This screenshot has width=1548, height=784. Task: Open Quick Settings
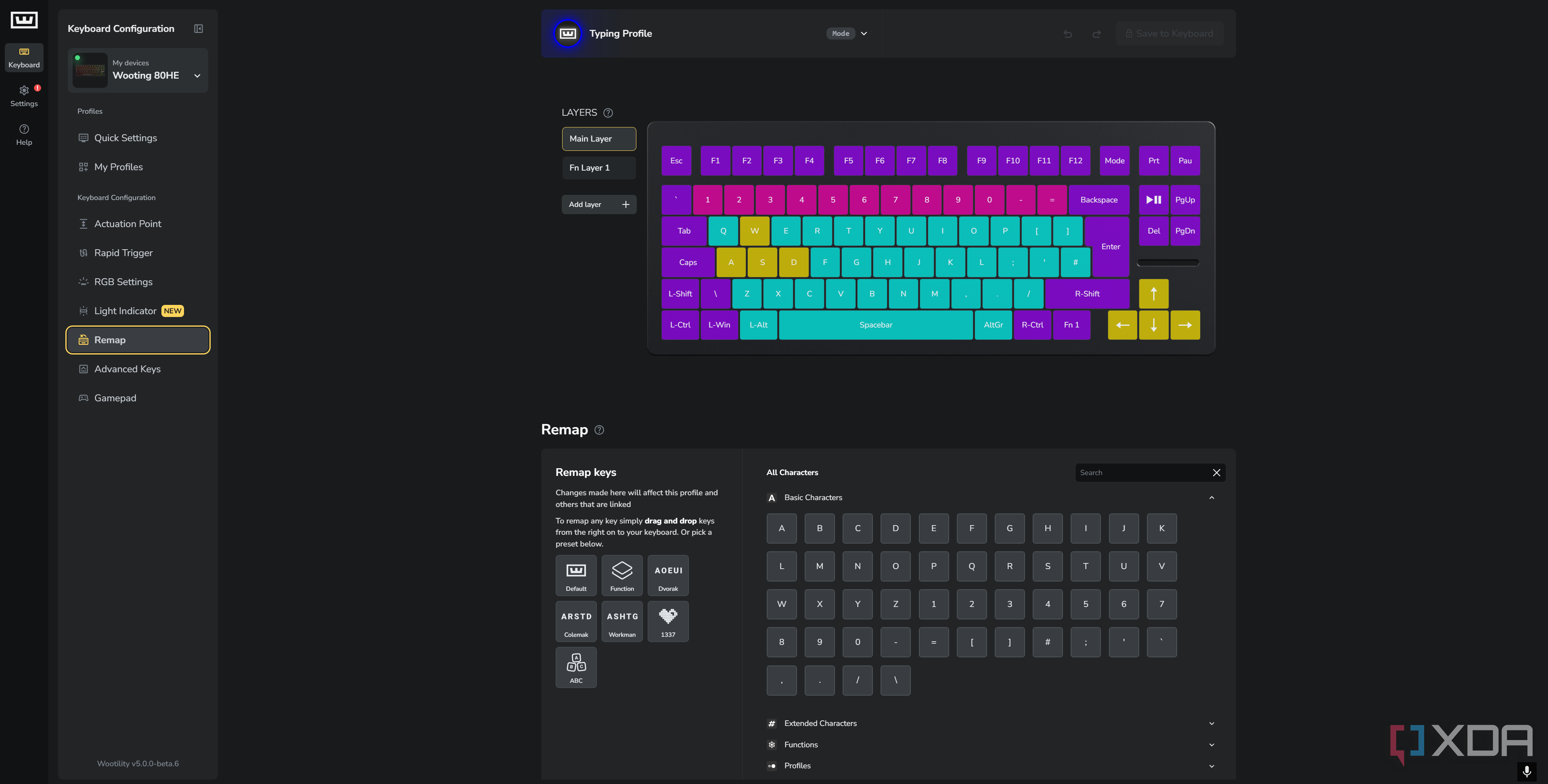pyautogui.click(x=138, y=138)
